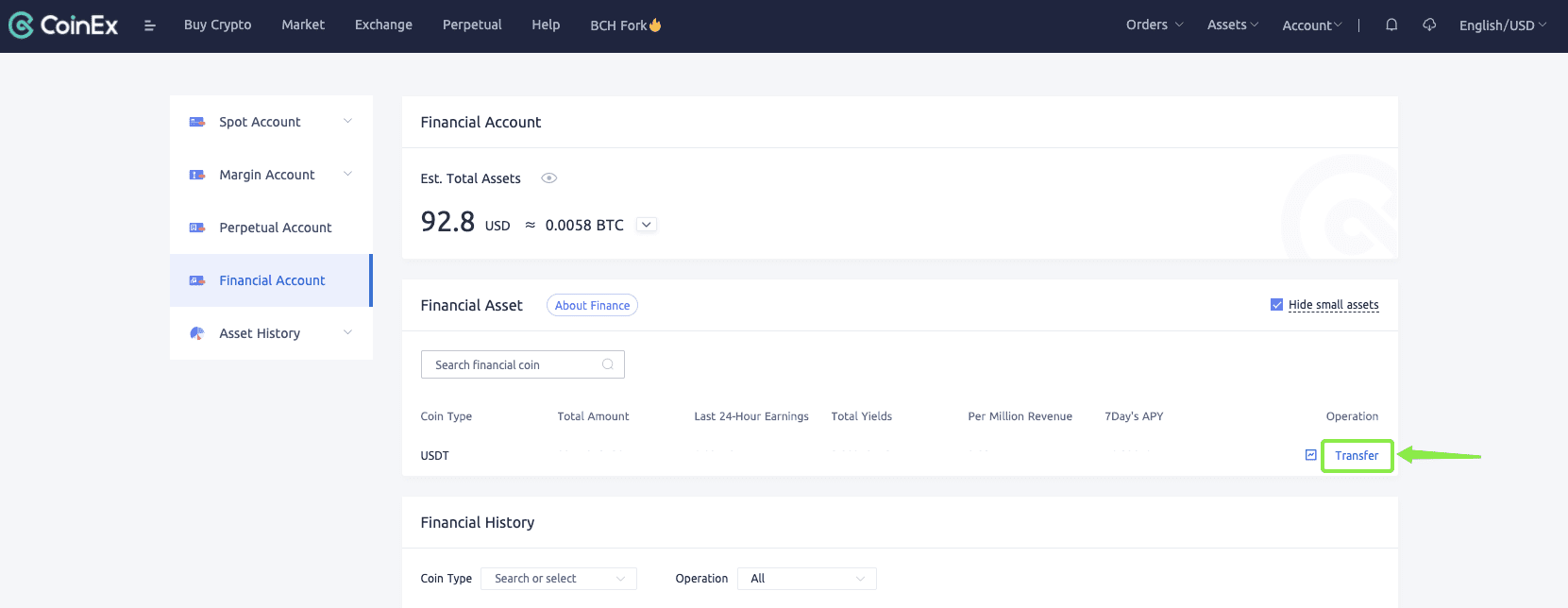This screenshot has height=608, width=1568.
Task: Click the Spot Account card icon
Action: (x=197, y=122)
